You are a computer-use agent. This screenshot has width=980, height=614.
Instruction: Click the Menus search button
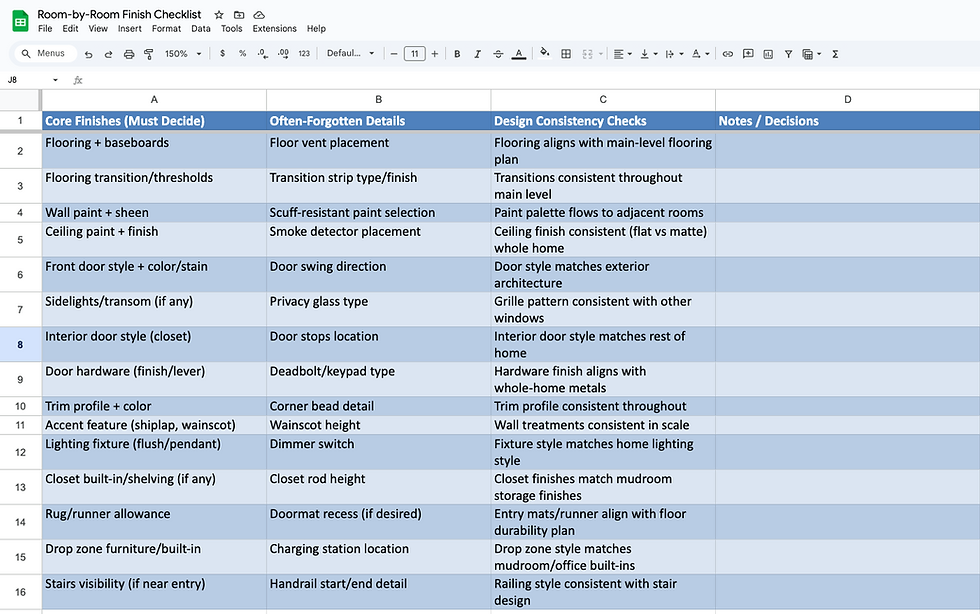tap(47, 54)
